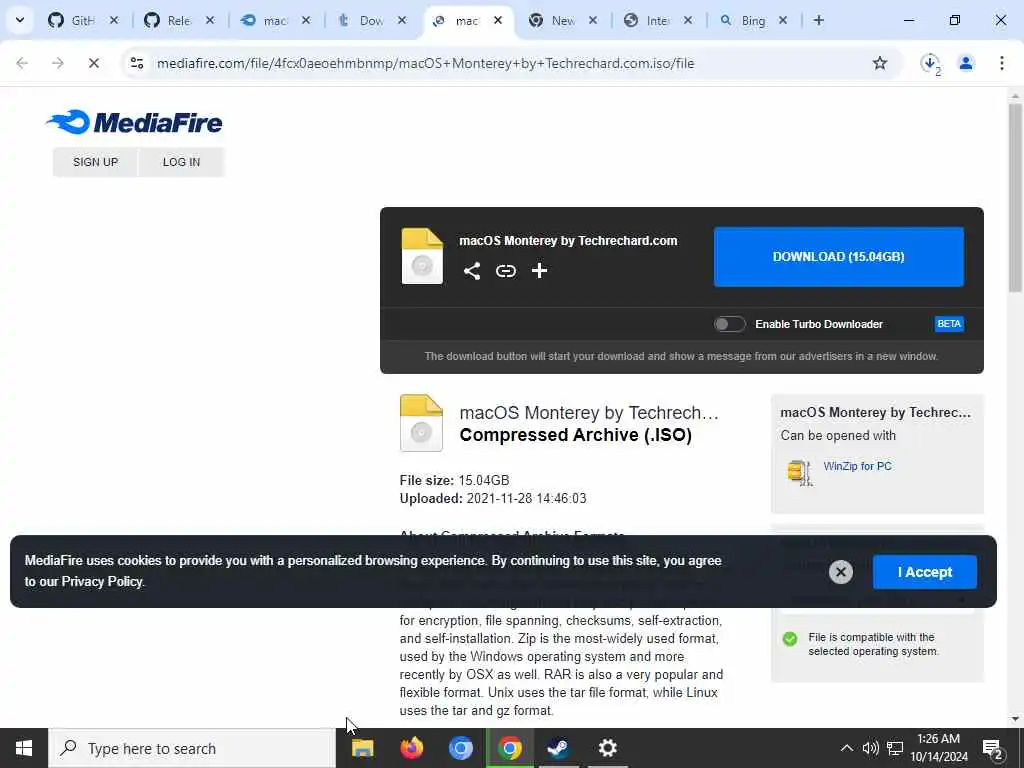The height and width of the screenshot is (768, 1024).
Task: Click I Accept on the cookie banner
Action: pos(925,572)
